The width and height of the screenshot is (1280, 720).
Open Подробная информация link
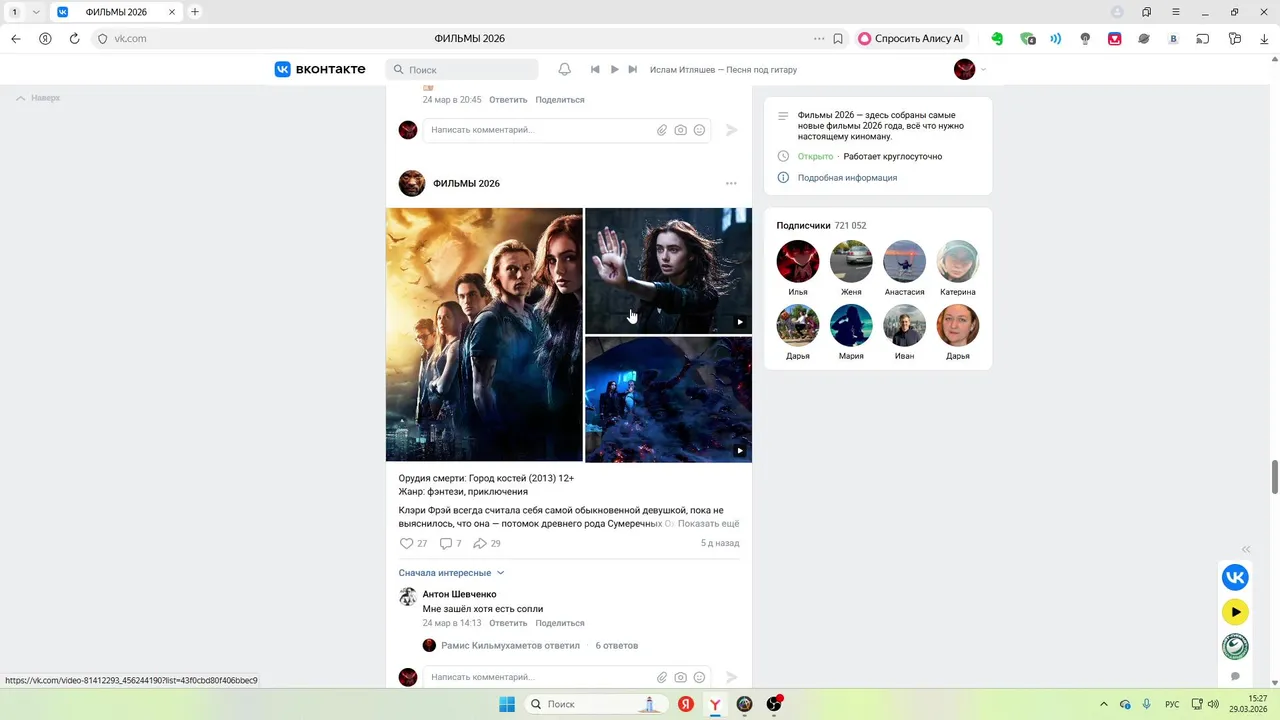coord(847,178)
